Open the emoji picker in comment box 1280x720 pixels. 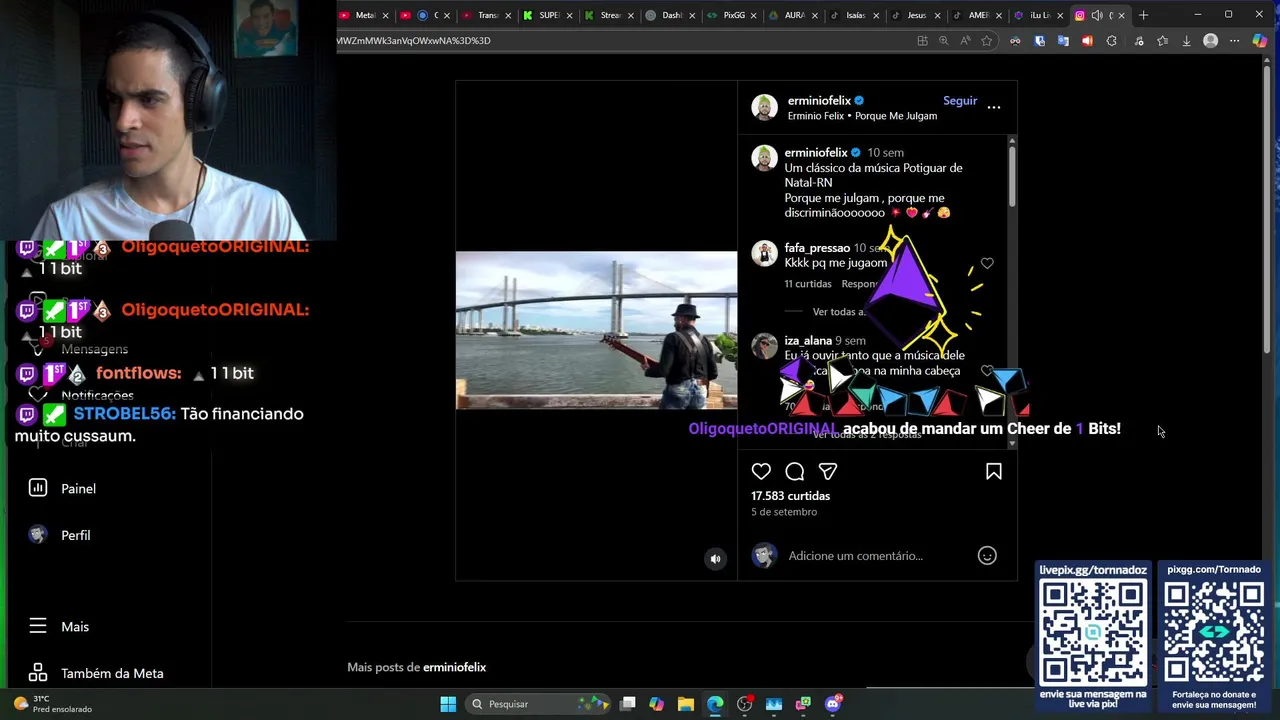(x=987, y=556)
